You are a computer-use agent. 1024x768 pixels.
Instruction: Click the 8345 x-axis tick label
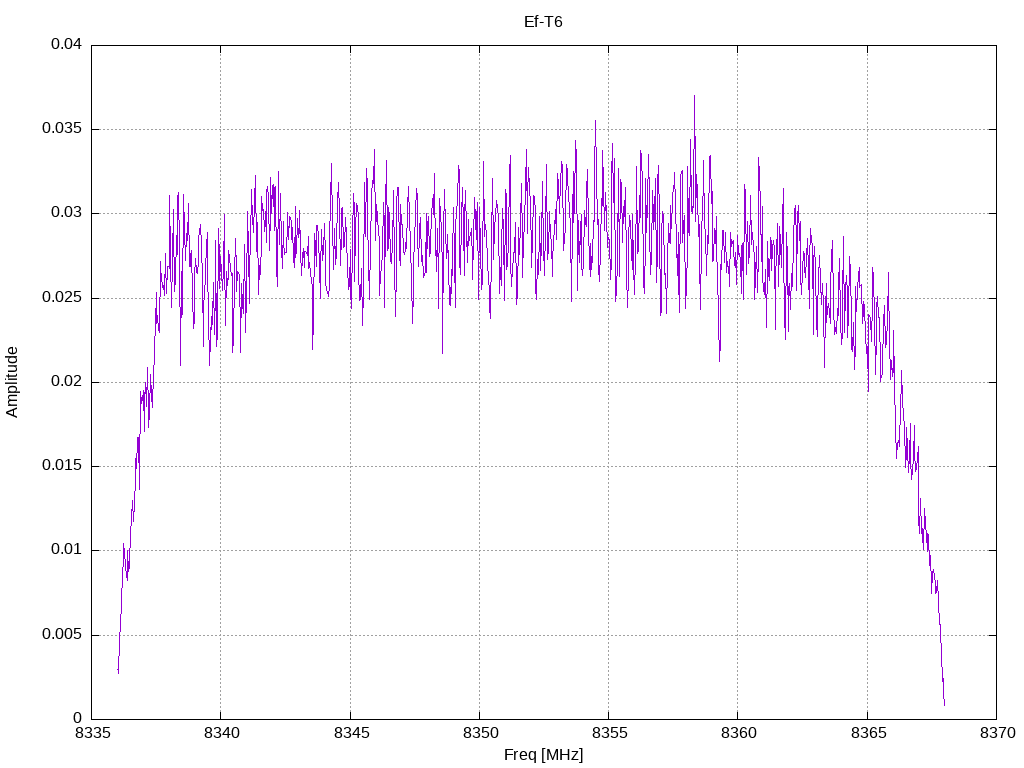(351, 733)
